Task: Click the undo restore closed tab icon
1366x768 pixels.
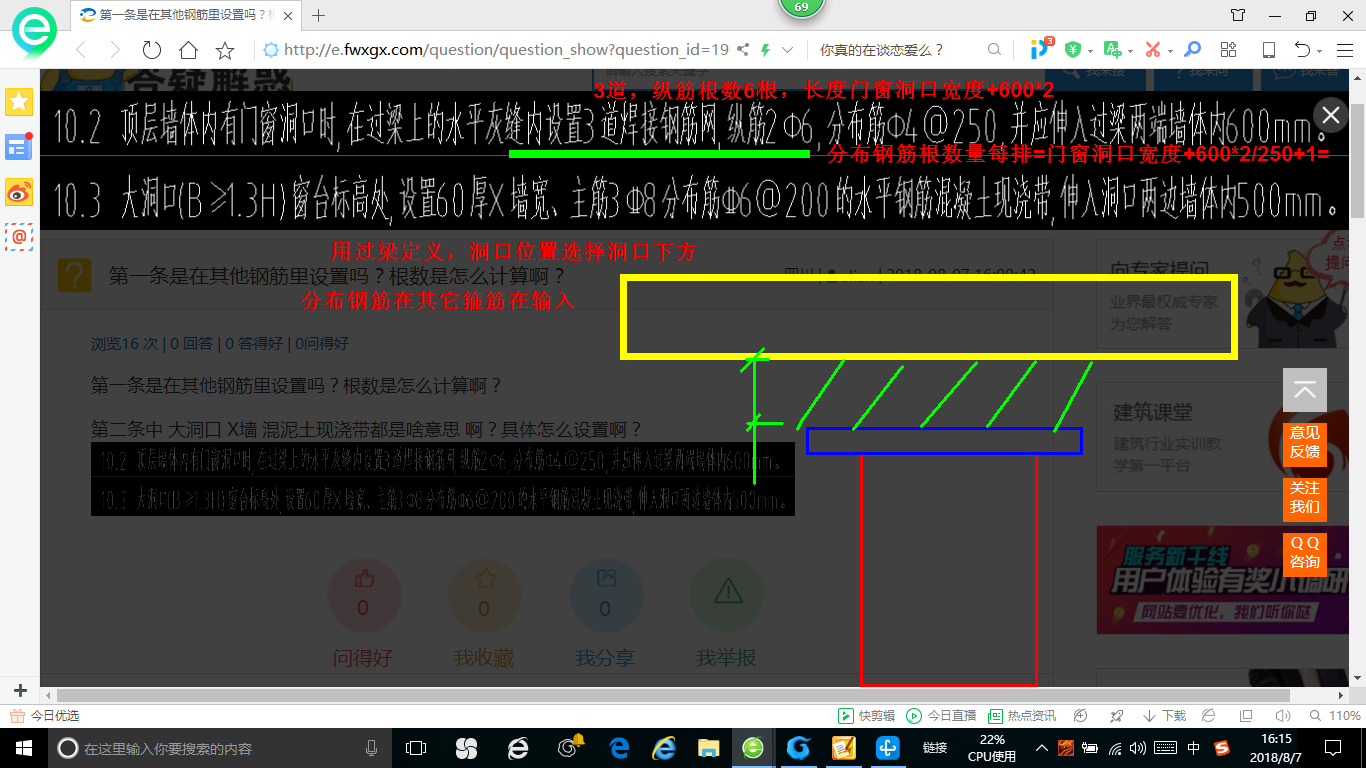Action: point(1302,50)
